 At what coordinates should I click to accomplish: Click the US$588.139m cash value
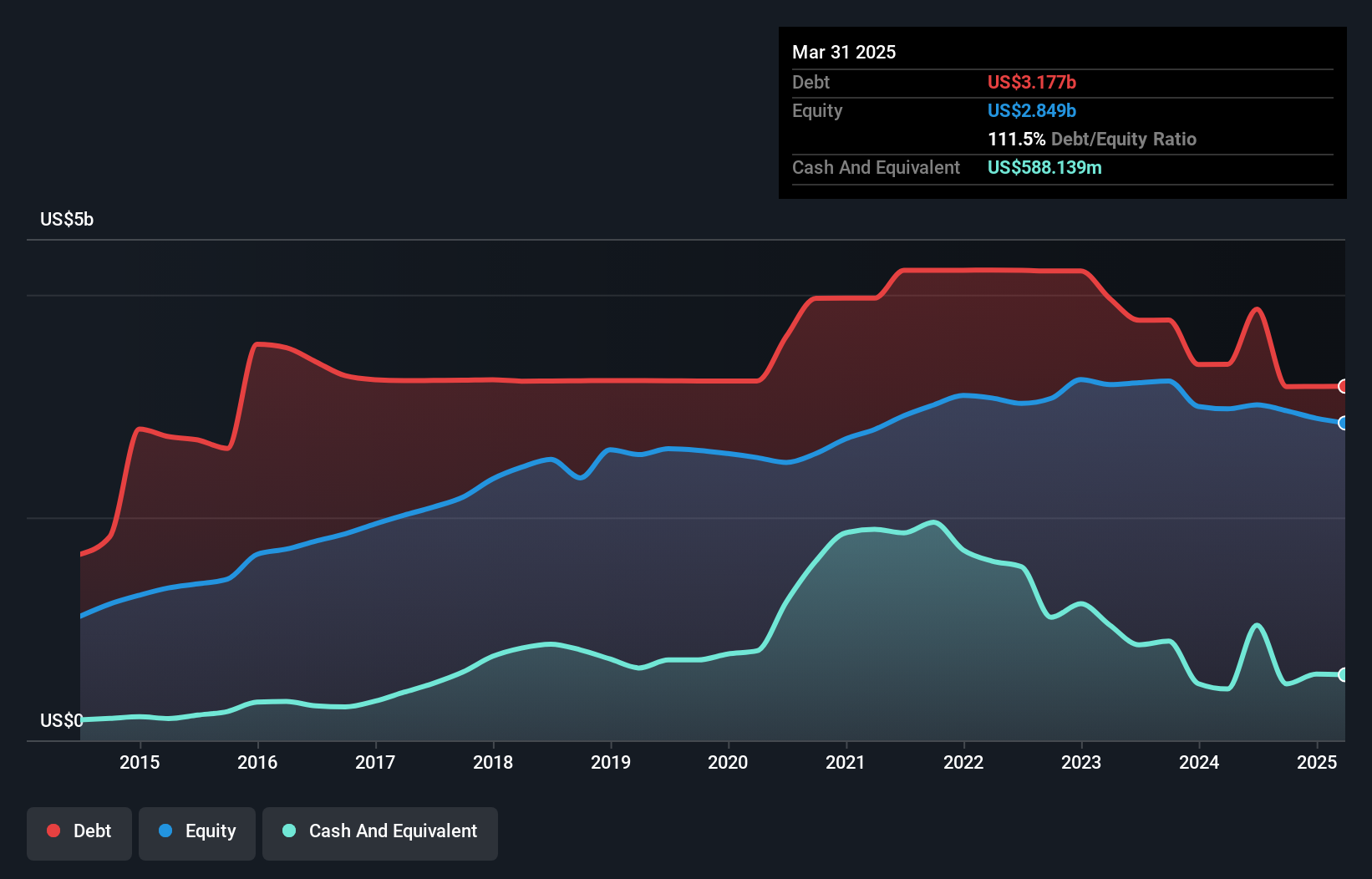1044,167
